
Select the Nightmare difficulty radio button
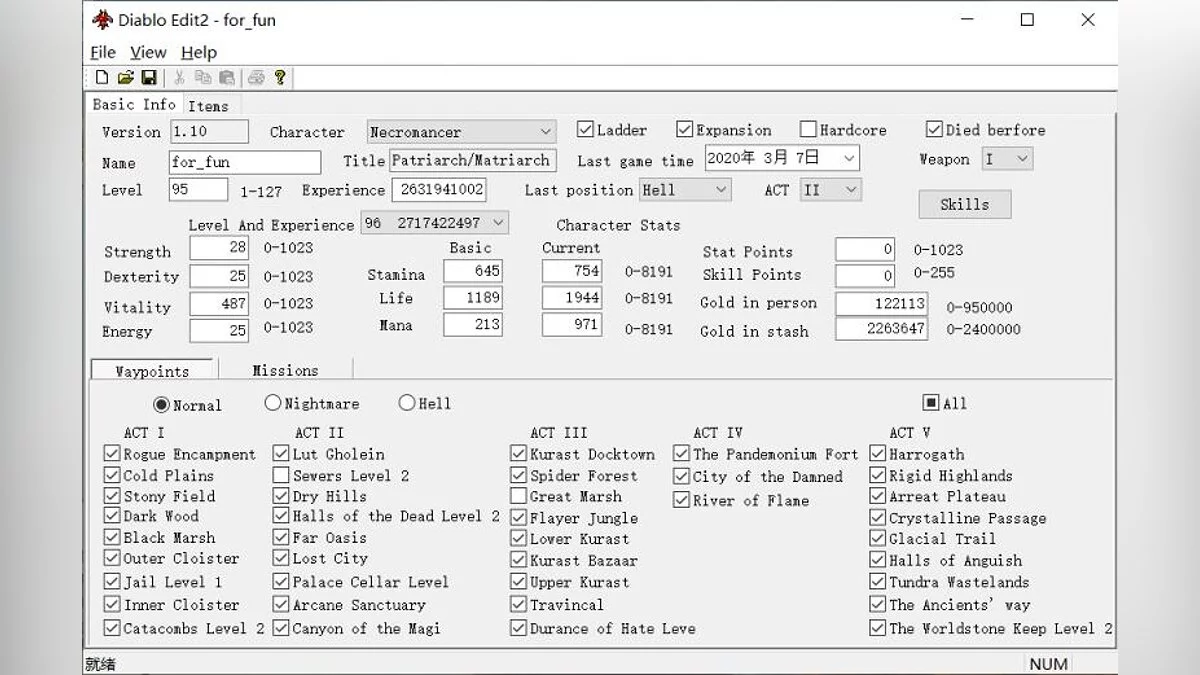click(273, 403)
